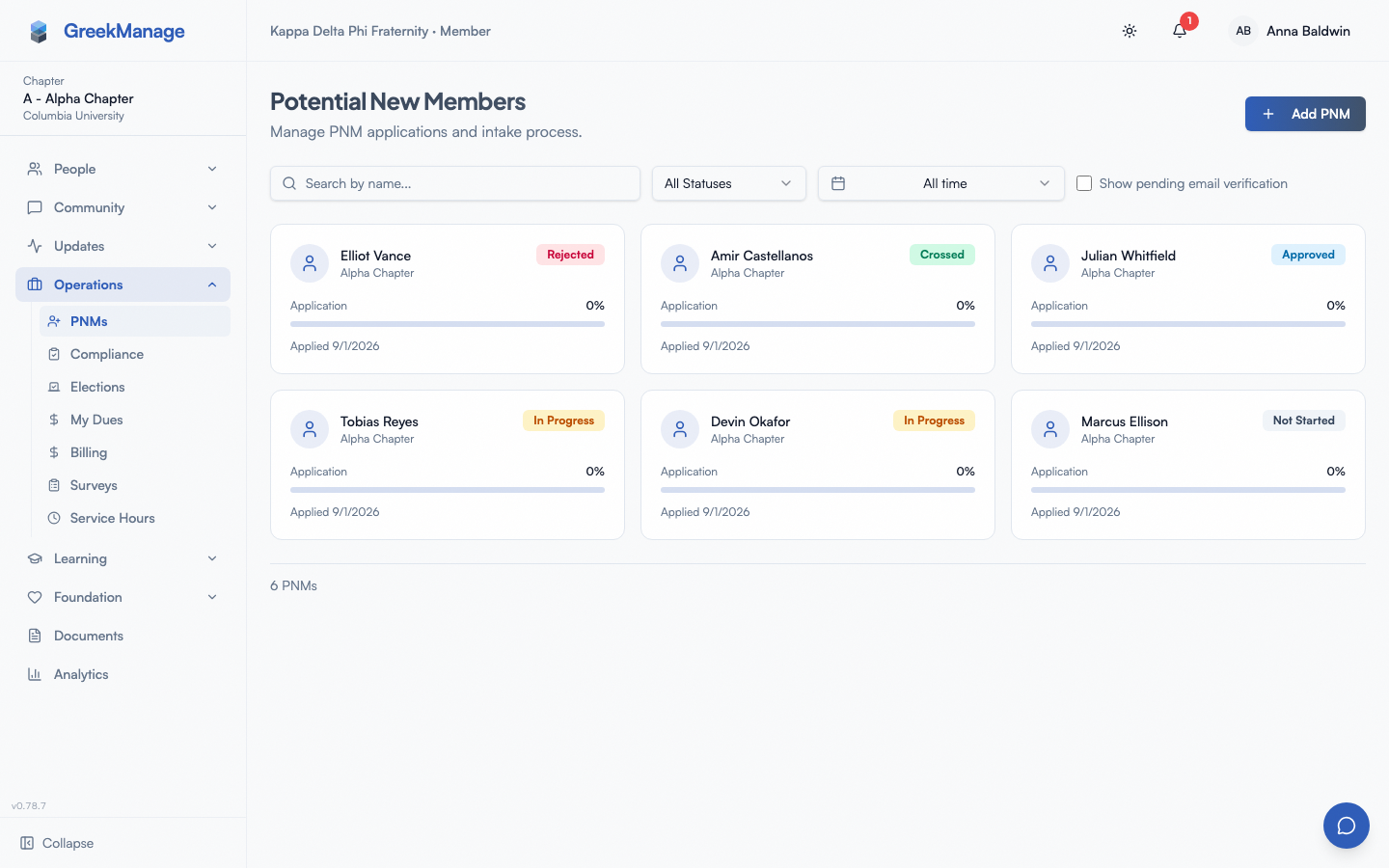Enable Show pending email verification checkbox
Screen dimensions: 1389x868
pyautogui.click(x=1084, y=183)
